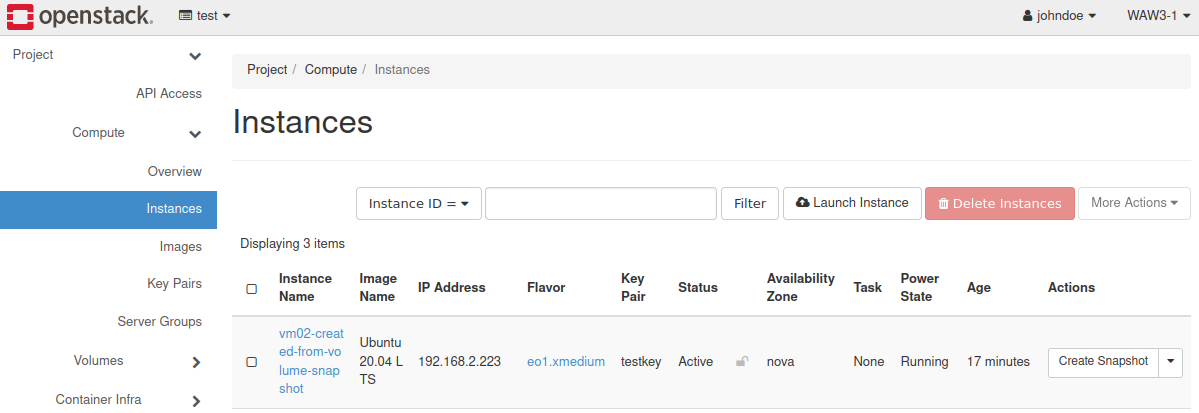Click the lock icon next to Active status
The height and width of the screenshot is (413, 1199).
click(742, 362)
